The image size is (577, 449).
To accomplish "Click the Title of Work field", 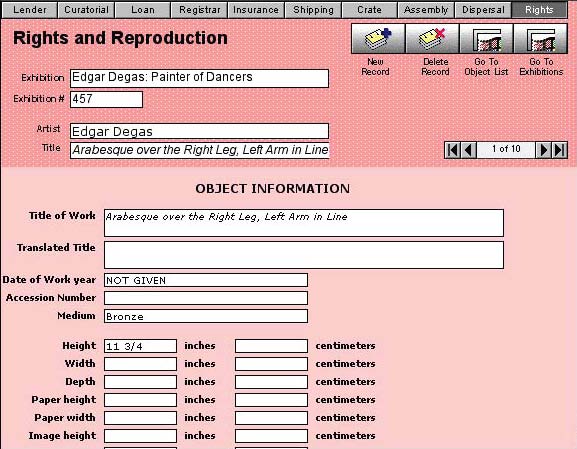I will pos(304,223).
